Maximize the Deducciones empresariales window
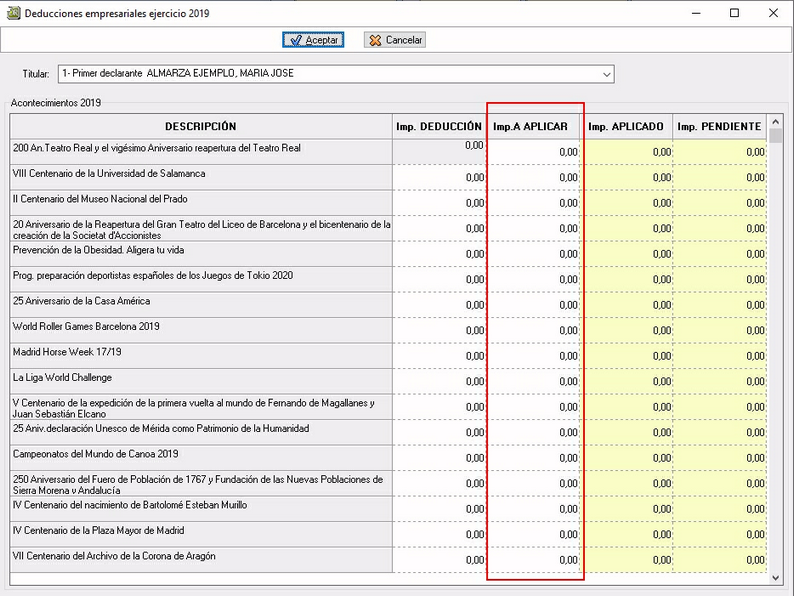This screenshot has width=794, height=596. 734,13
